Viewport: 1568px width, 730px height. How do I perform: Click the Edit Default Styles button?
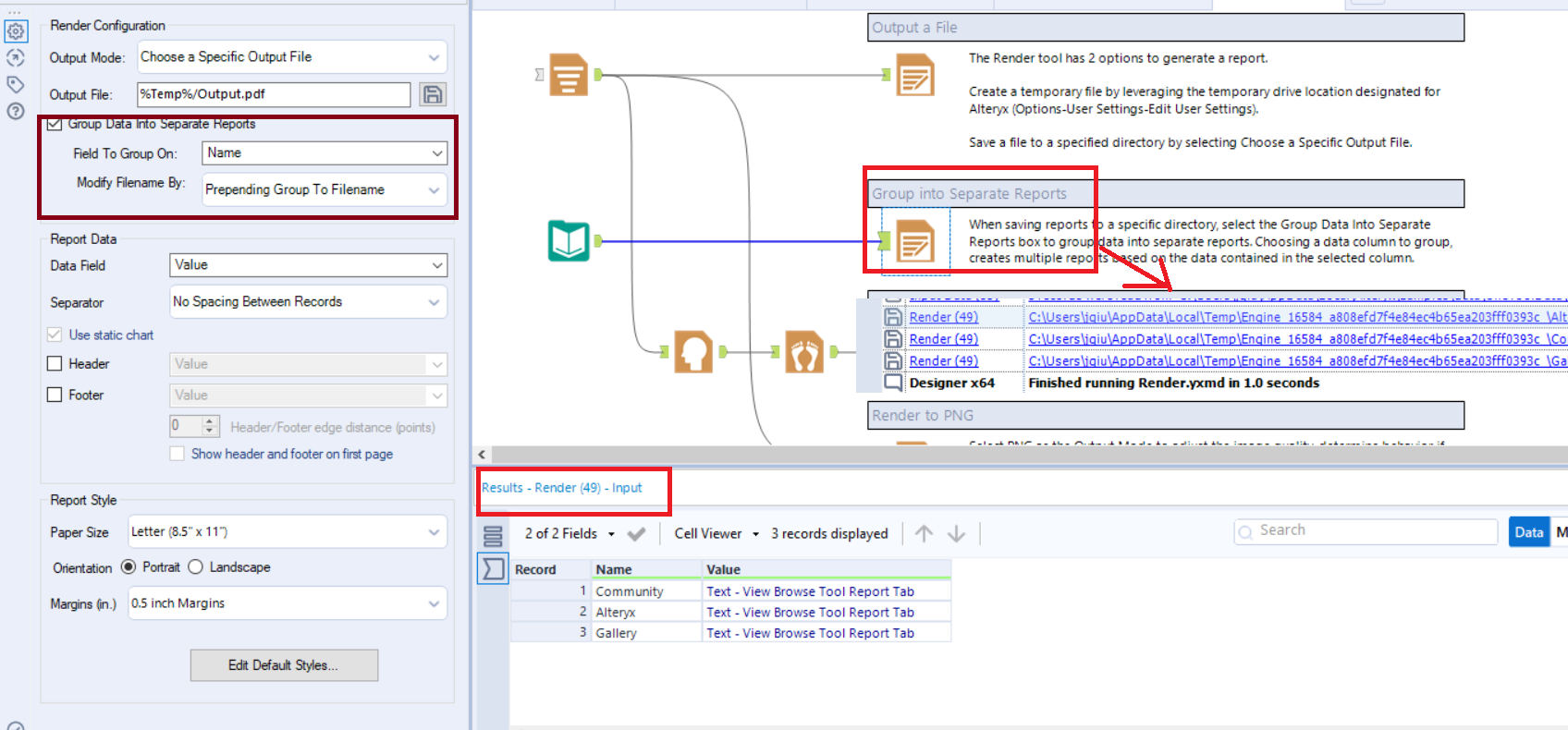click(x=284, y=665)
